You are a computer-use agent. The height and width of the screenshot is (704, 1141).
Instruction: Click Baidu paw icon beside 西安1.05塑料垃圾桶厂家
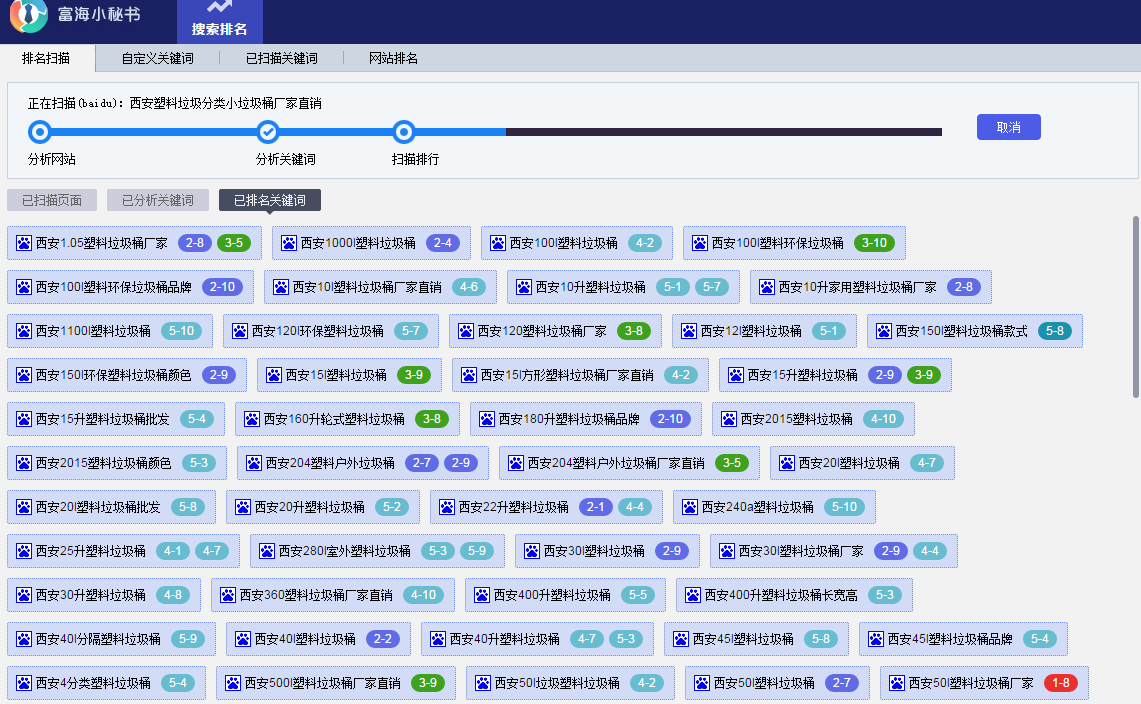coord(23,243)
